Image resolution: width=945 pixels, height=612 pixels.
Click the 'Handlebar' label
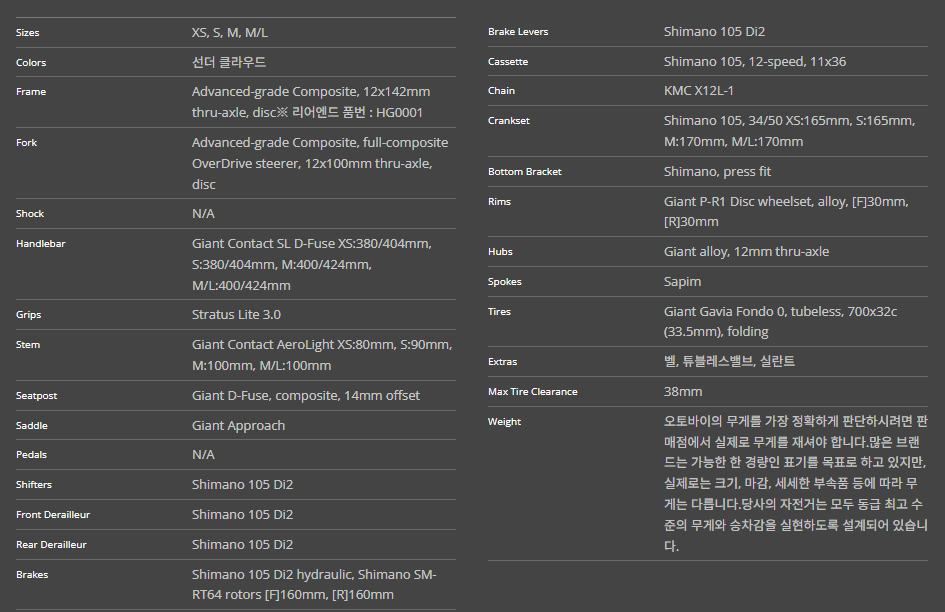coord(40,244)
